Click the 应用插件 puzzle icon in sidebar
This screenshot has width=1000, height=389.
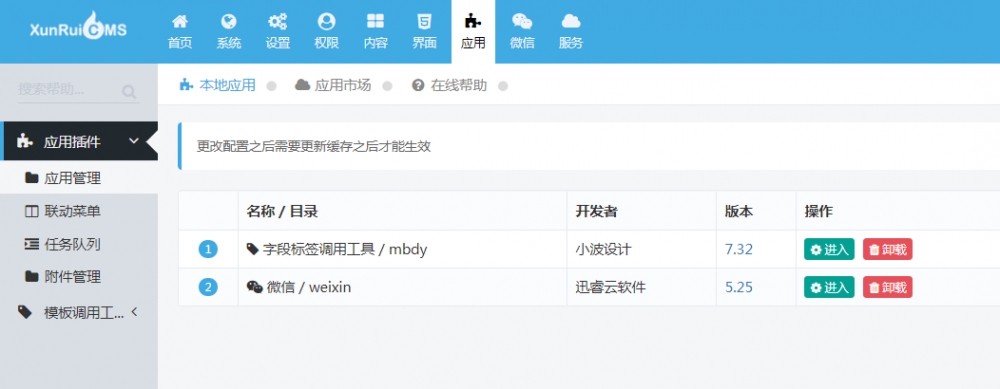pos(25,142)
